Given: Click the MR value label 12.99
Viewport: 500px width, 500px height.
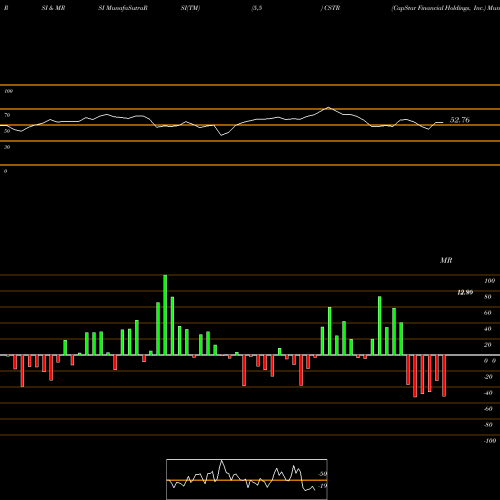Looking at the screenshot, I should 465,293.
